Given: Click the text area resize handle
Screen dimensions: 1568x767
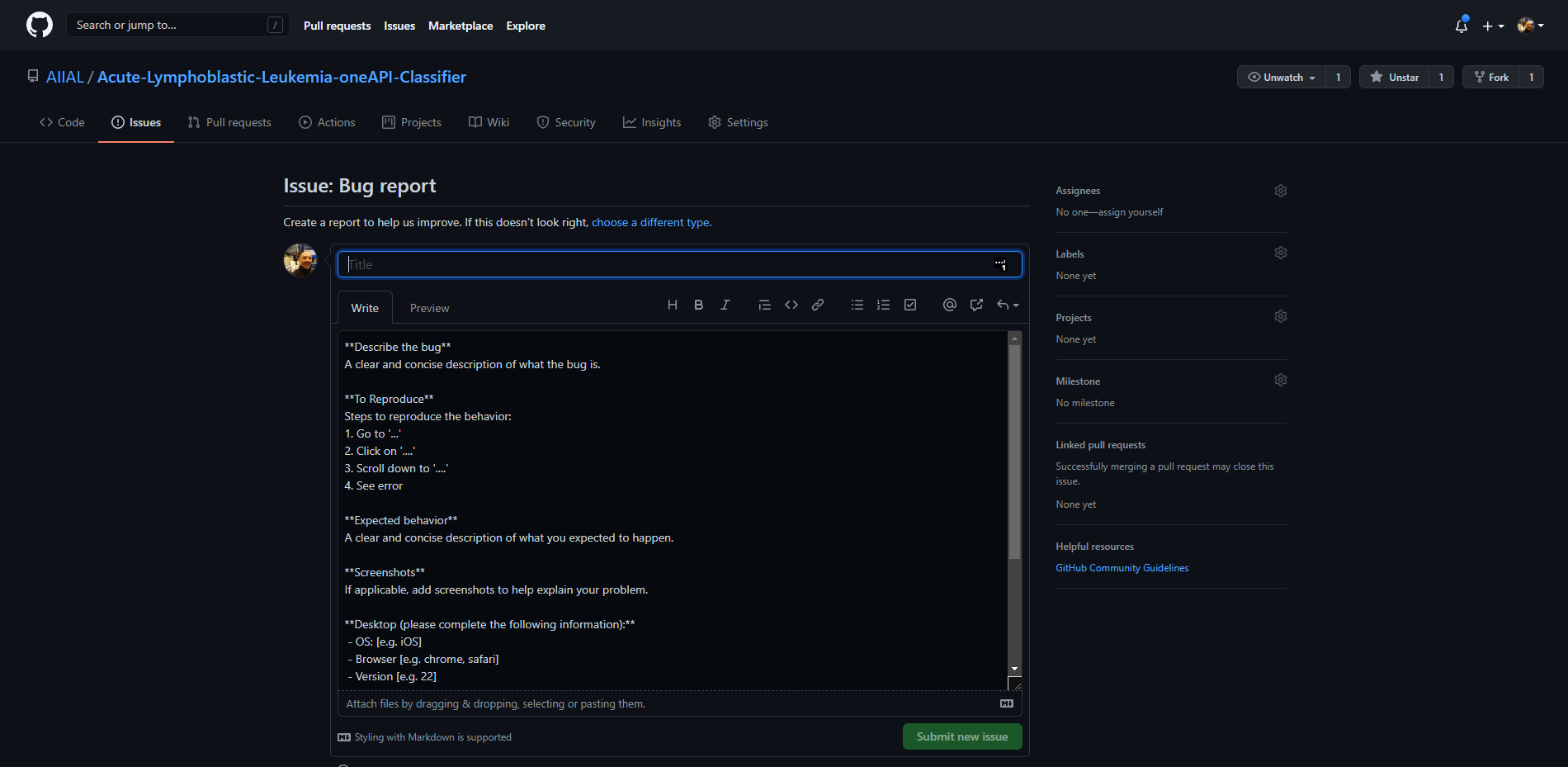Looking at the screenshot, I should tap(1015, 684).
